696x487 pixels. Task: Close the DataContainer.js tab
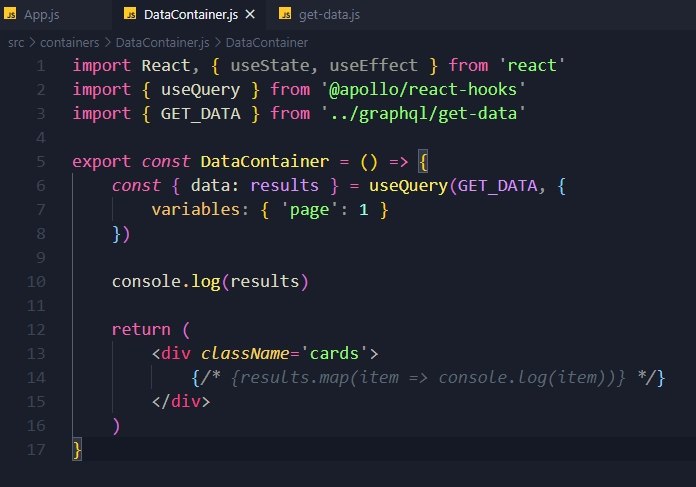(x=250, y=15)
